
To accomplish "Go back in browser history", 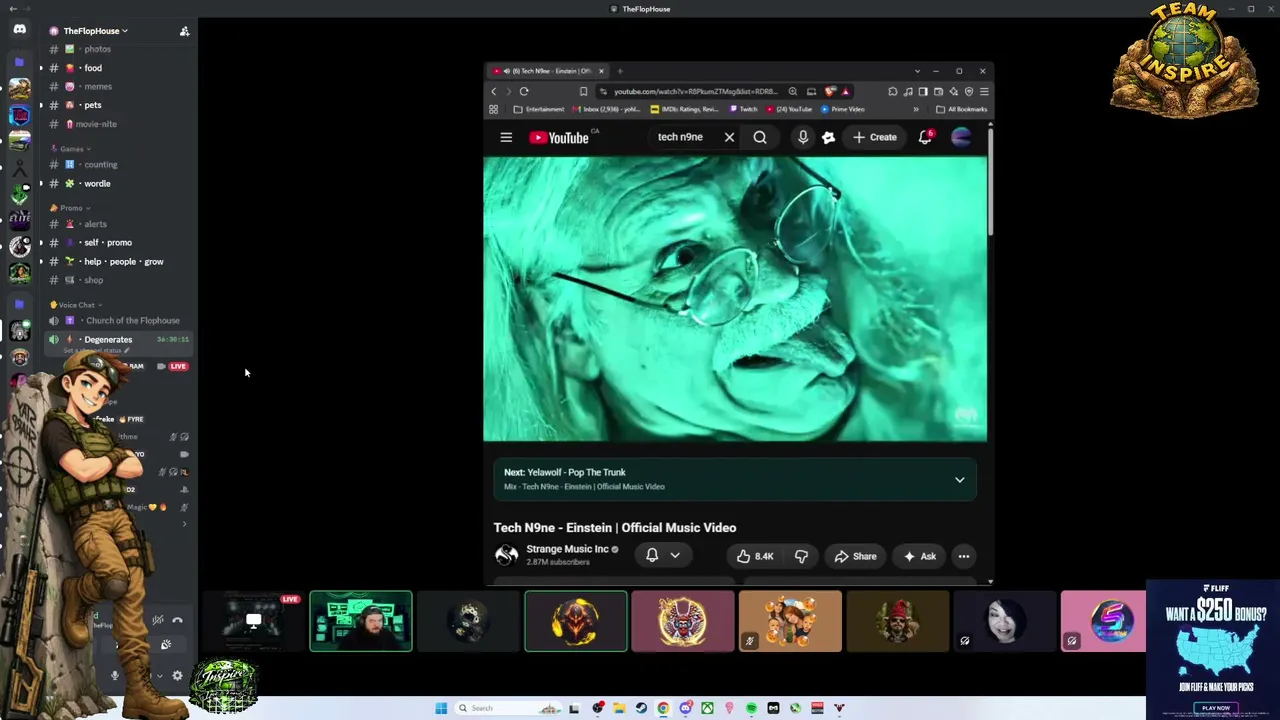I will pos(493,91).
